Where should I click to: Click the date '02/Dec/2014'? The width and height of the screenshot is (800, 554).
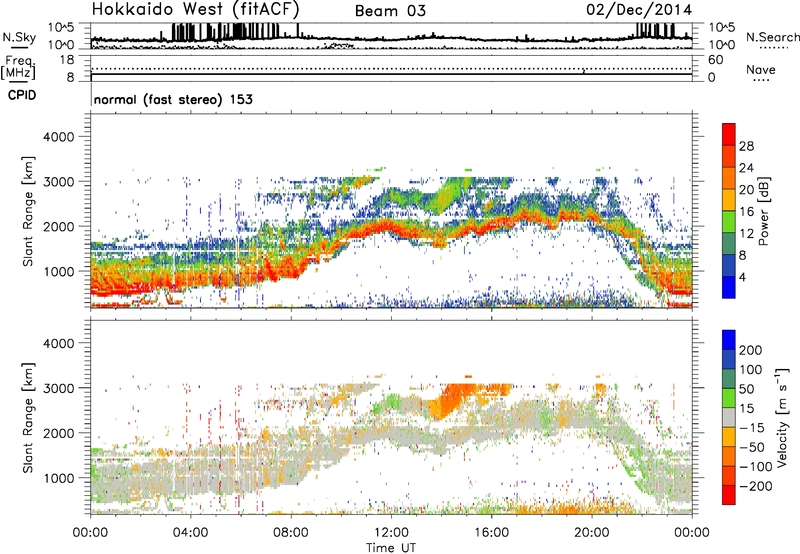click(639, 10)
